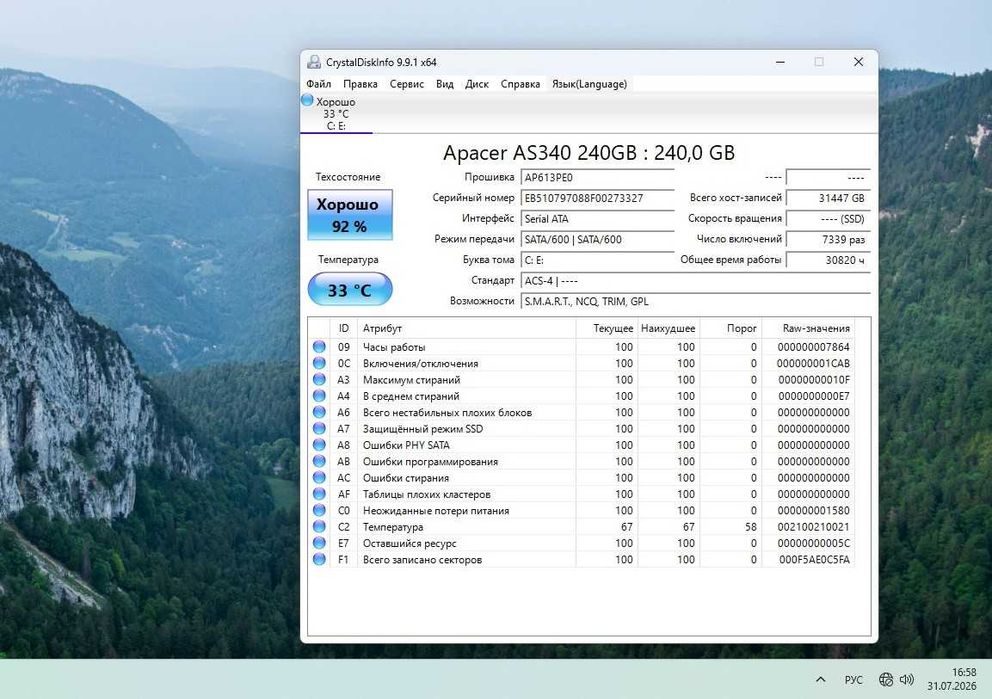
Task: Click the 33 °C temperature button
Action: [350, 290]
